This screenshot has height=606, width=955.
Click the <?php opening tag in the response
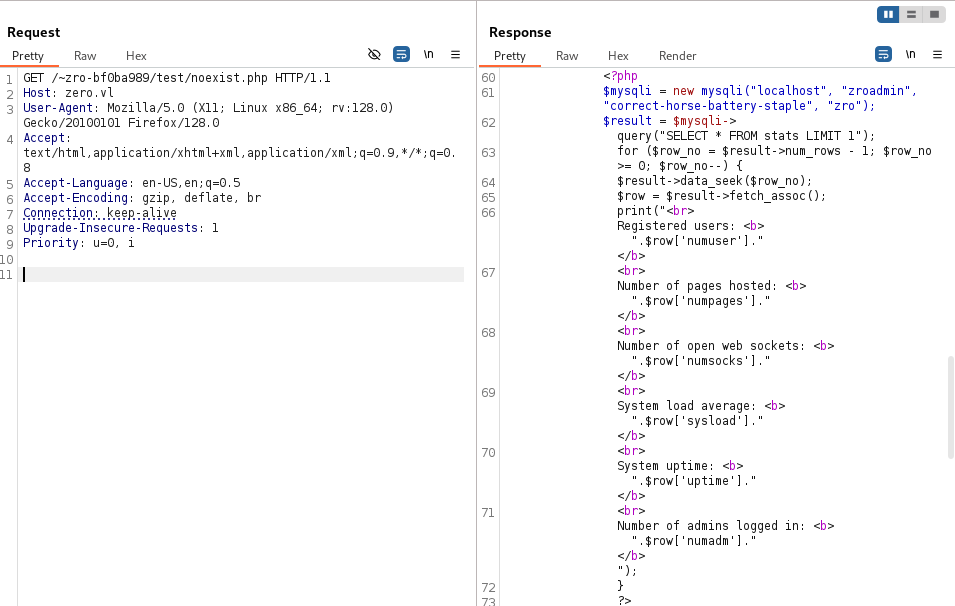click(x=620, y=76)
